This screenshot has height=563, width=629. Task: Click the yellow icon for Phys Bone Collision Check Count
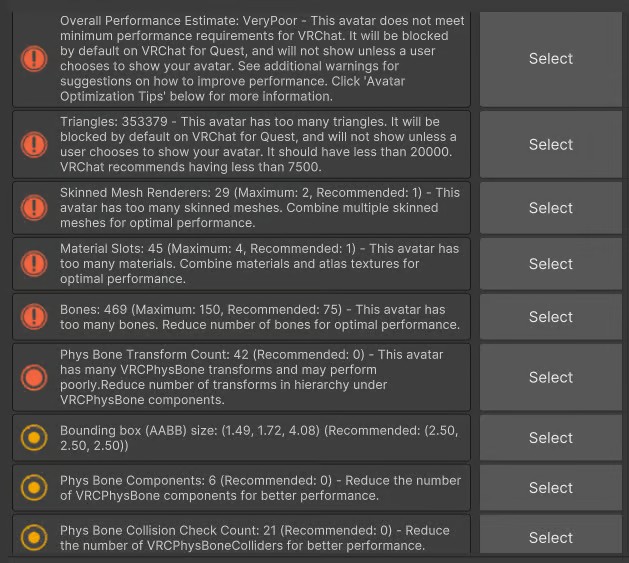pyautogui.click(x=34, y=537)
